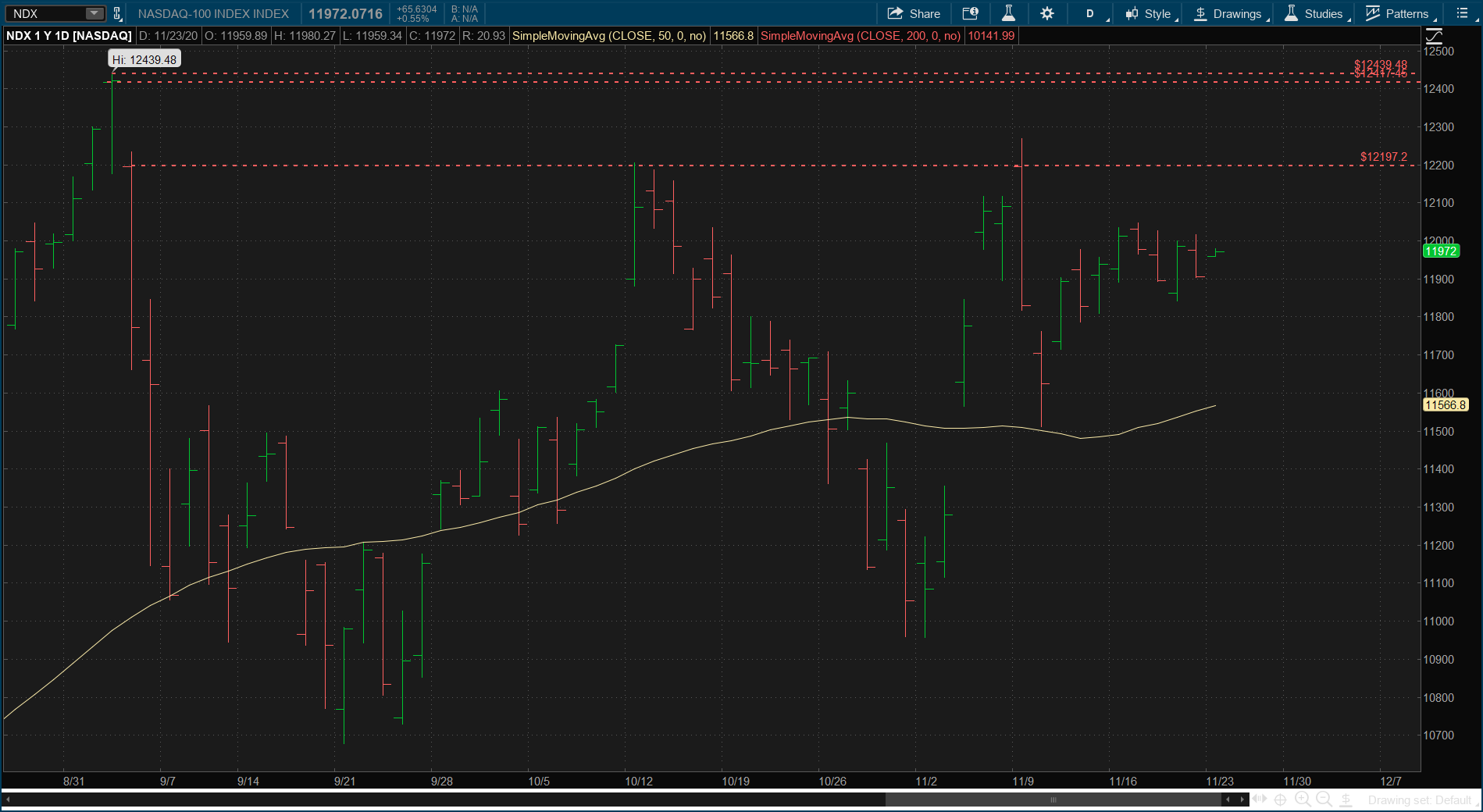Toggle the crosshair pan icon

(x=1281, y=800)
